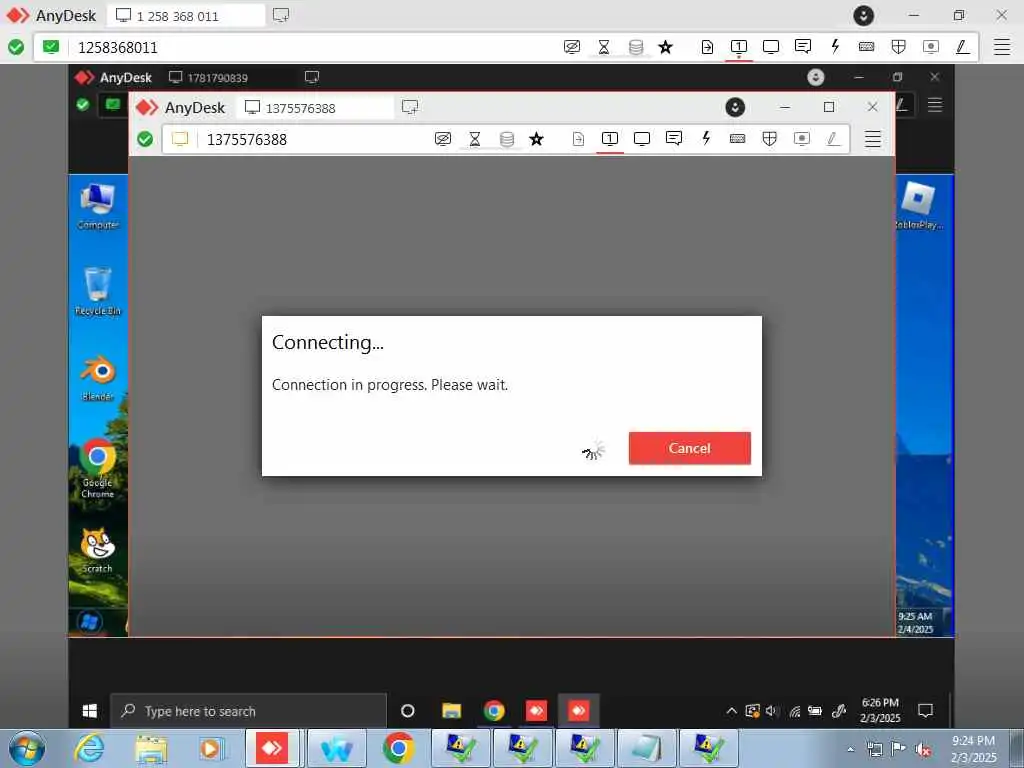Open Windows 10 notification center icon
Screen dimensions: 1024x768
click(x=925, y=711)
